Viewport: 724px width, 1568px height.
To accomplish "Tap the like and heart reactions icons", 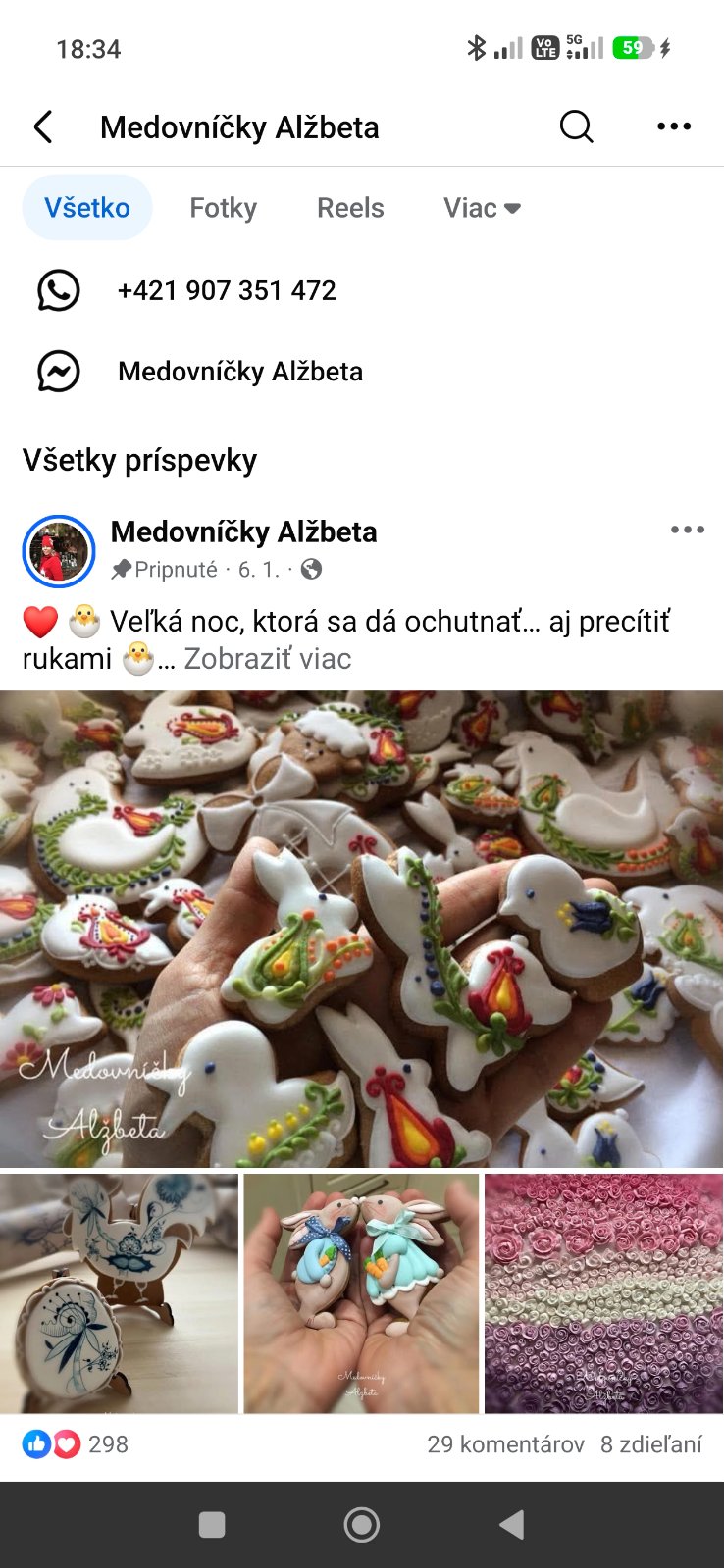I will click(52, 1443).
